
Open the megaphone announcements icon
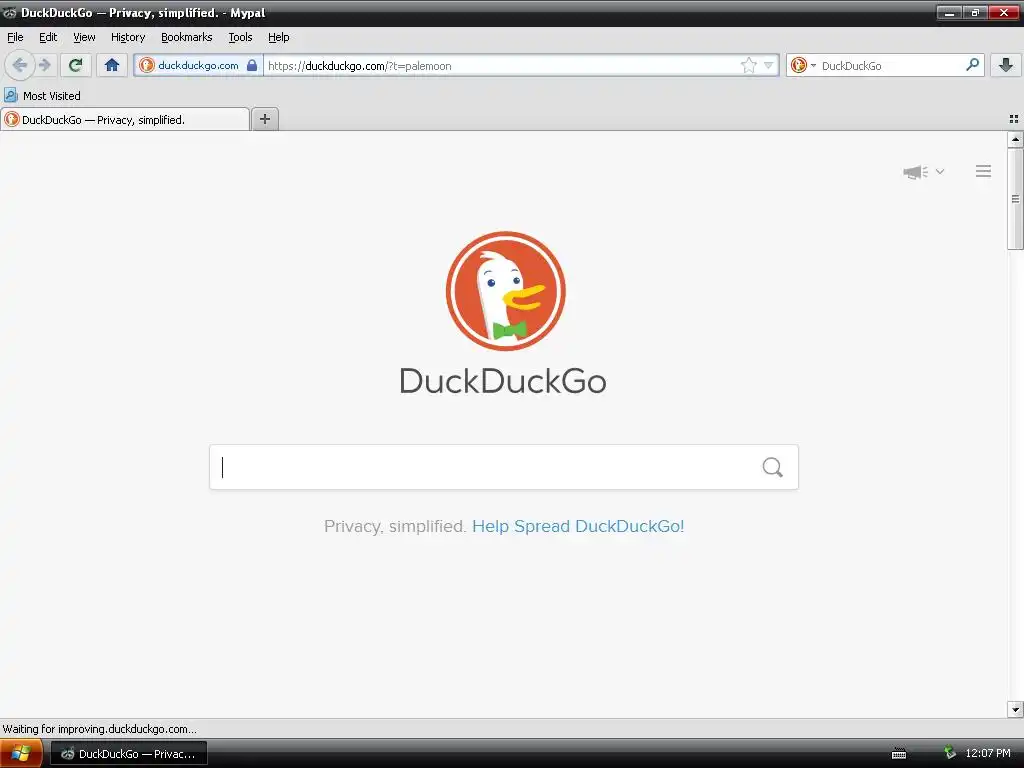tap(916, 172)
